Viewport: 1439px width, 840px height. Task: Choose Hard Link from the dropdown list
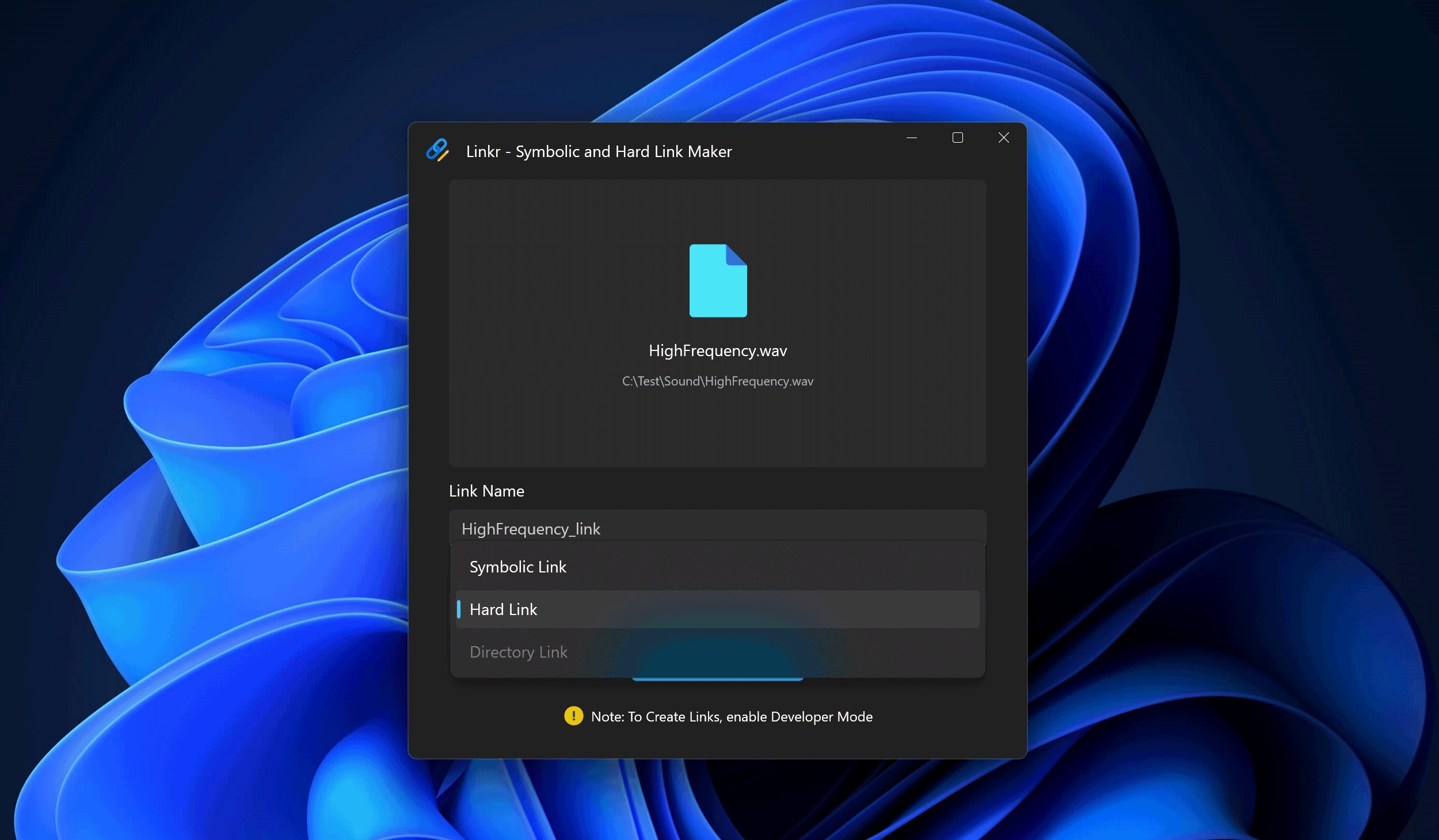[504, 610]
